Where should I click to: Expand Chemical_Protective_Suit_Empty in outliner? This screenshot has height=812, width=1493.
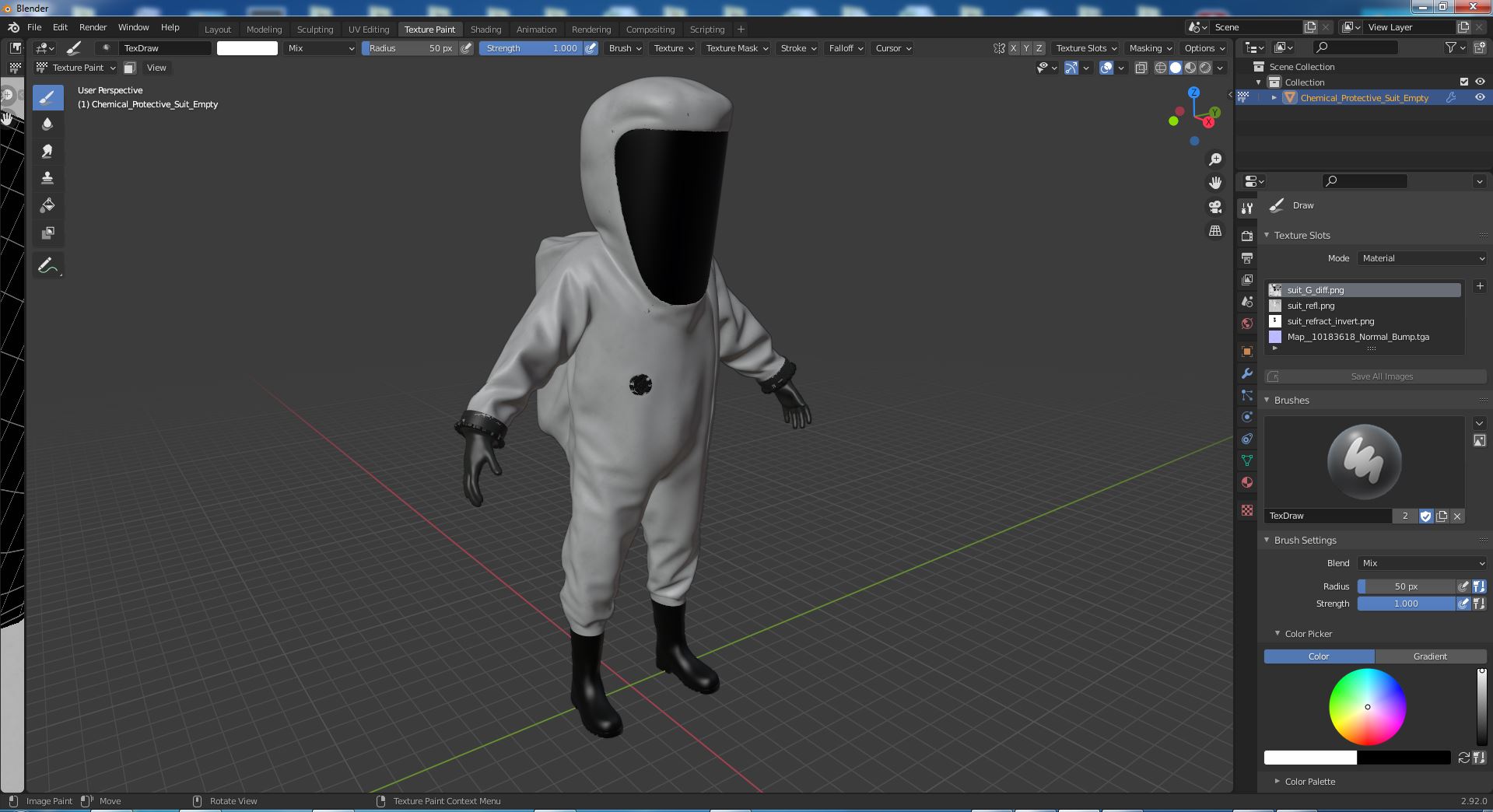[x=1274, y=97]
